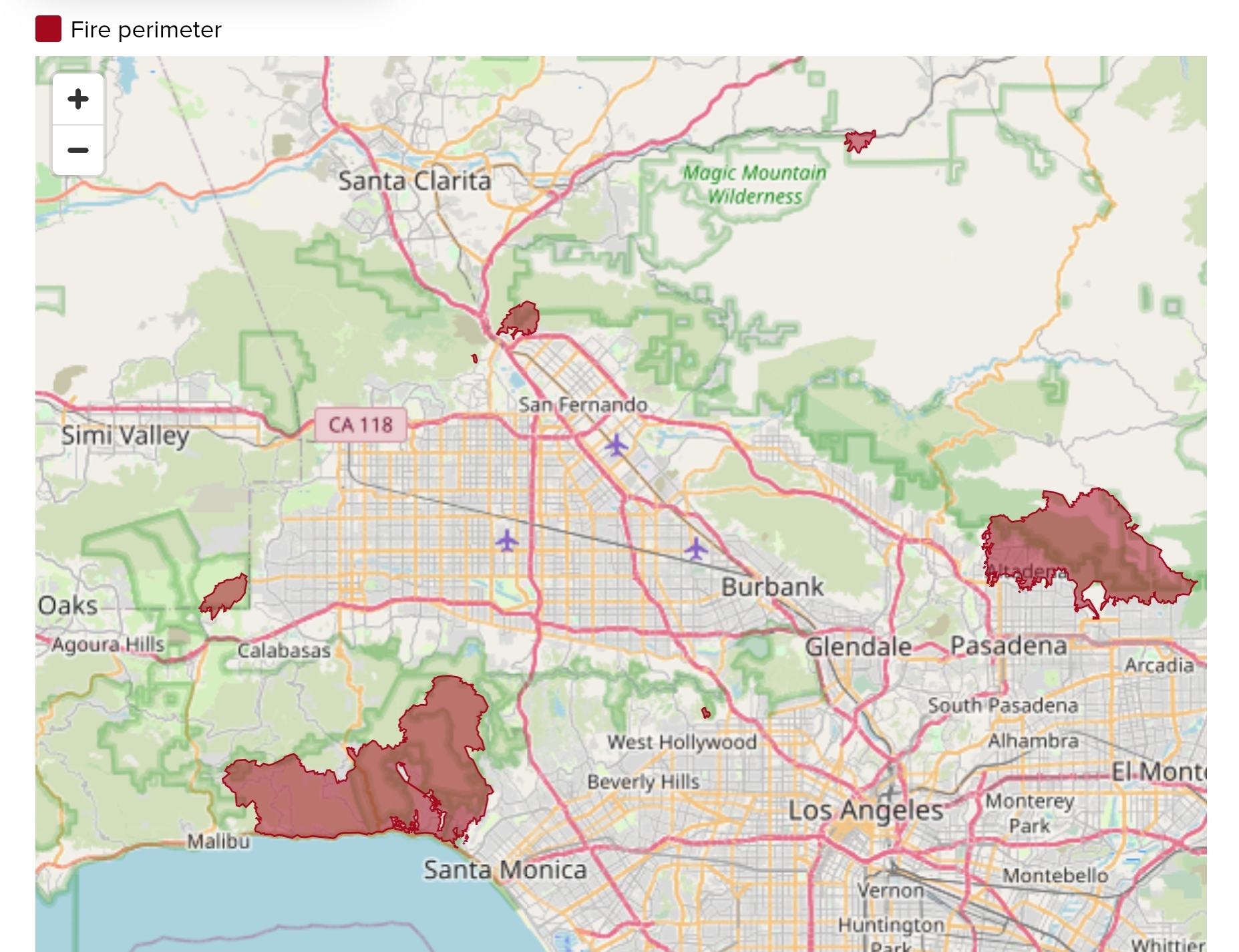Click the Los Angeles city label

(x=865, y=810)
